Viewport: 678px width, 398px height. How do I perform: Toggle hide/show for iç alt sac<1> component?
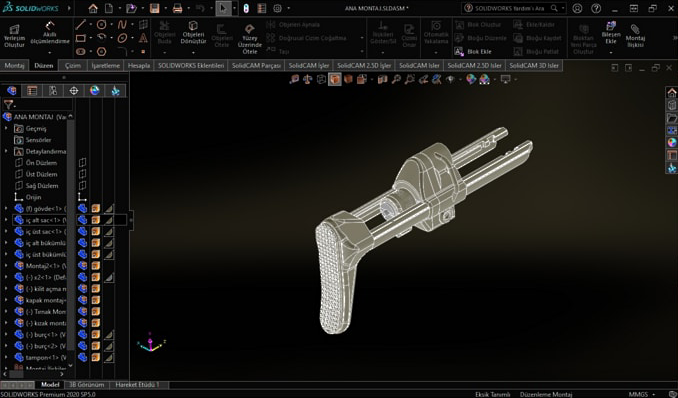click(x=82, y=220)
